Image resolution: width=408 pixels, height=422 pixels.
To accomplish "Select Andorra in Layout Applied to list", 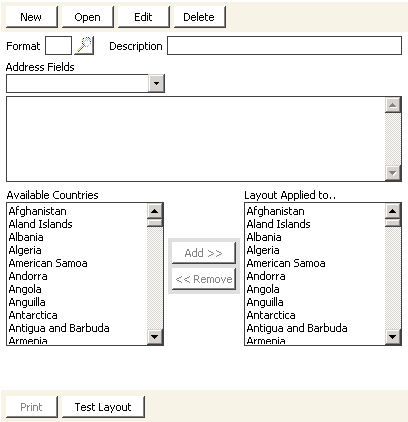I will click(x=315, y=276).
